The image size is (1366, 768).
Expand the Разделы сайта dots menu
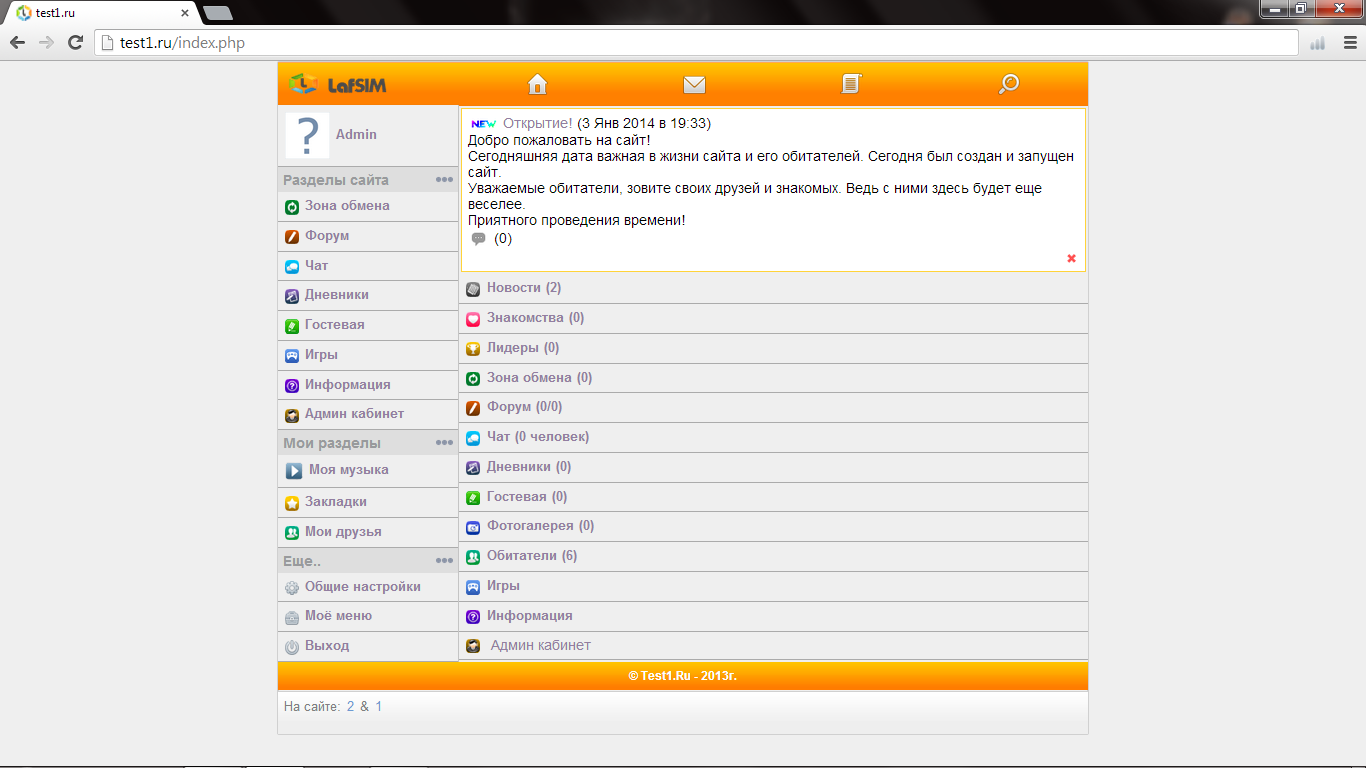click(x=445, y=180)
